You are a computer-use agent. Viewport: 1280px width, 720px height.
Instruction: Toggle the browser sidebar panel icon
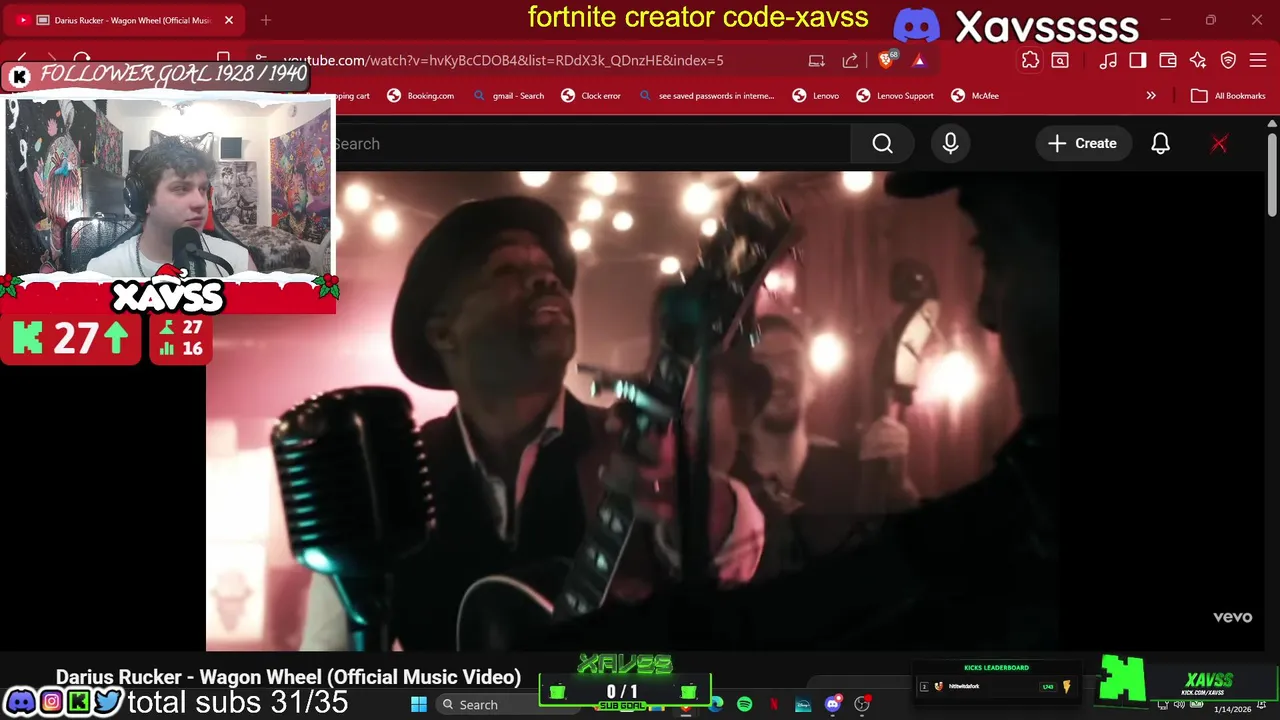point(1138,61)
